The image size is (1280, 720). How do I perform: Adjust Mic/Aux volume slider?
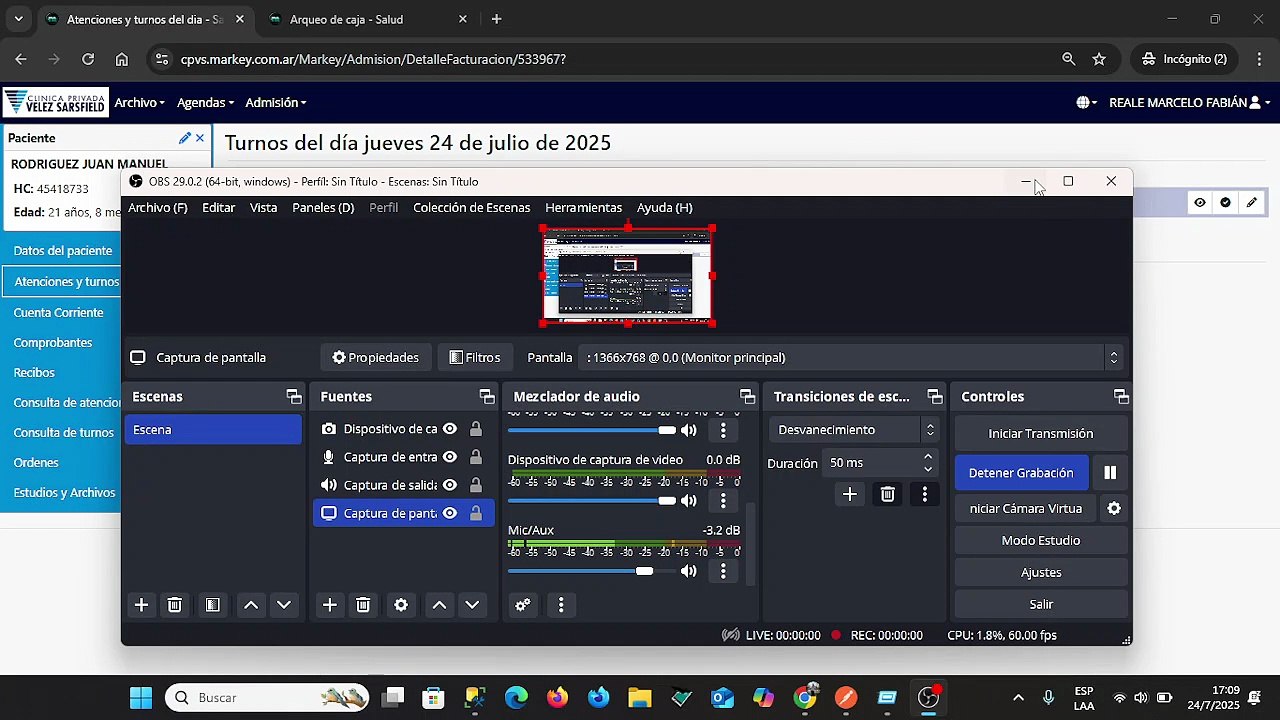click(590, 571)
